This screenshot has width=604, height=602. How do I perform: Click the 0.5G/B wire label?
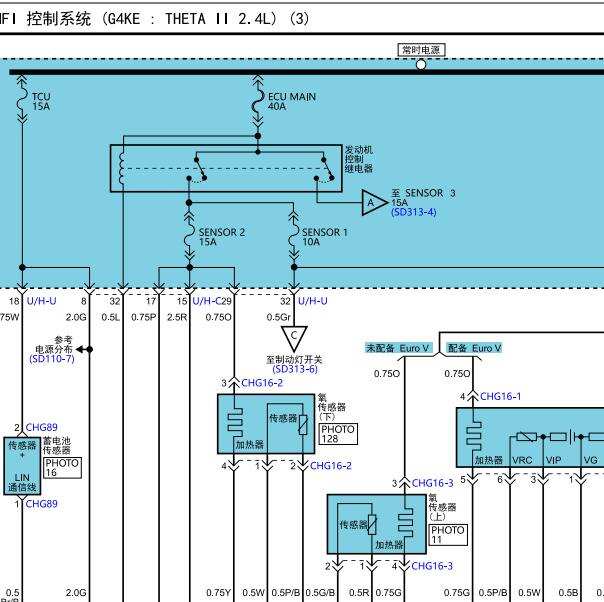320,593
